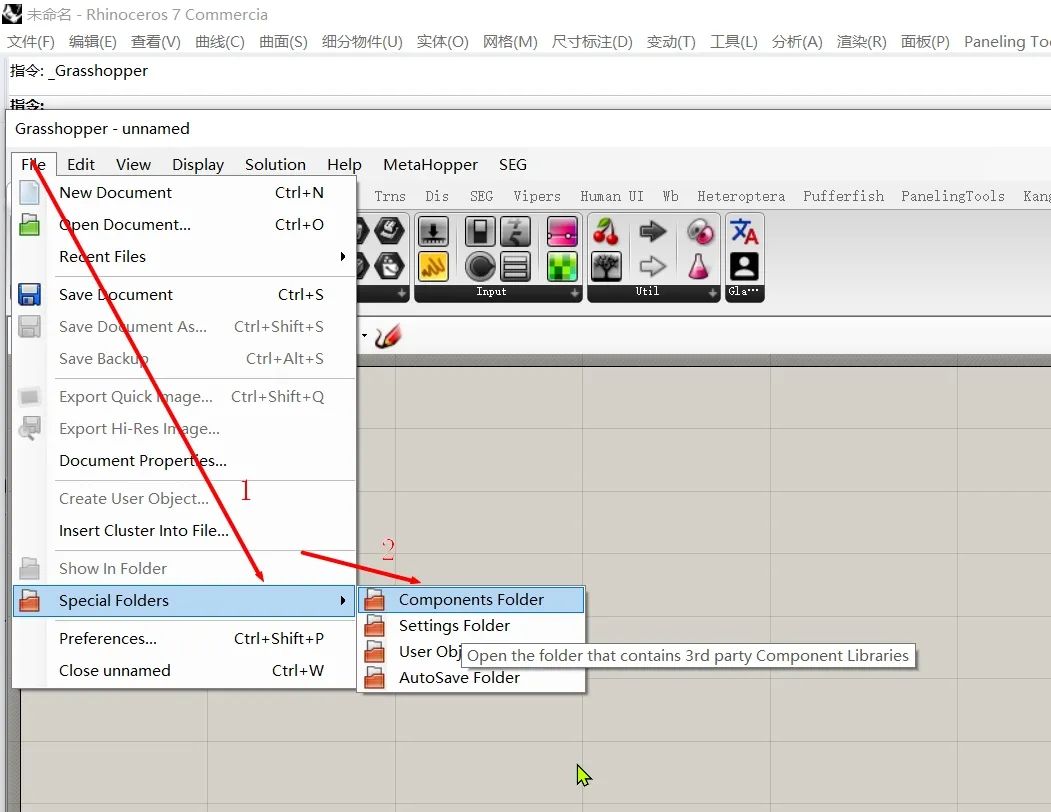Switch to the Wb component tab
Viewport: 1051px width, 812px height.
coord(670,196)
